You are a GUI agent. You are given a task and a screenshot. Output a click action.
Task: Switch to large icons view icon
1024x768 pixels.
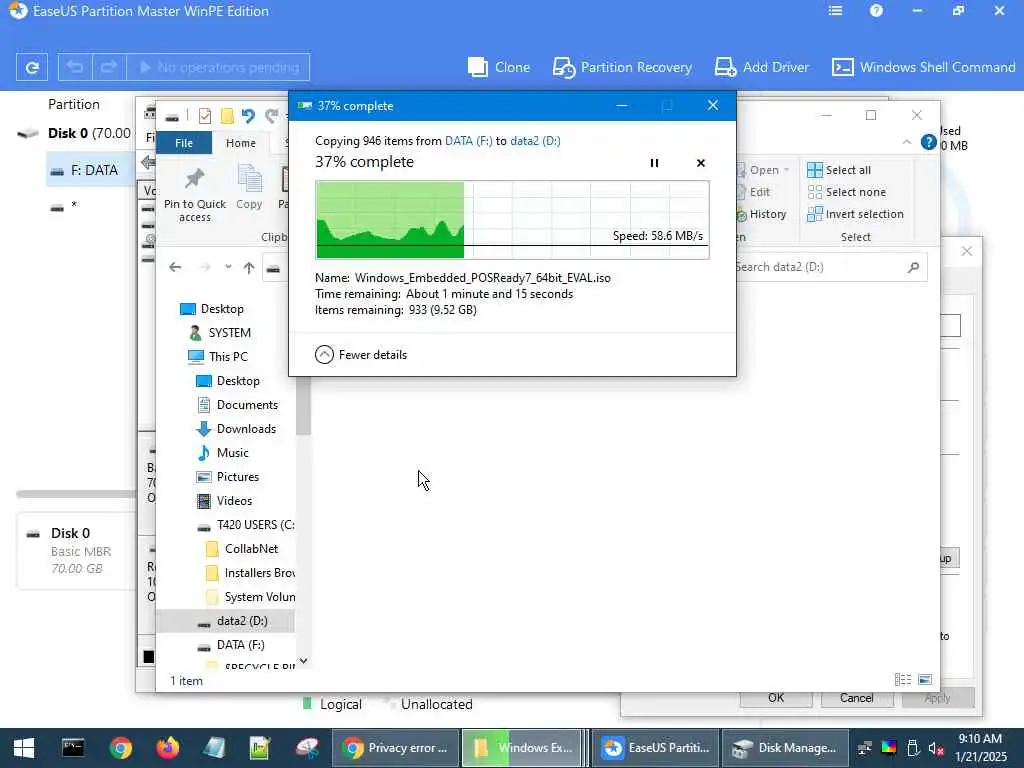(925, 680)
